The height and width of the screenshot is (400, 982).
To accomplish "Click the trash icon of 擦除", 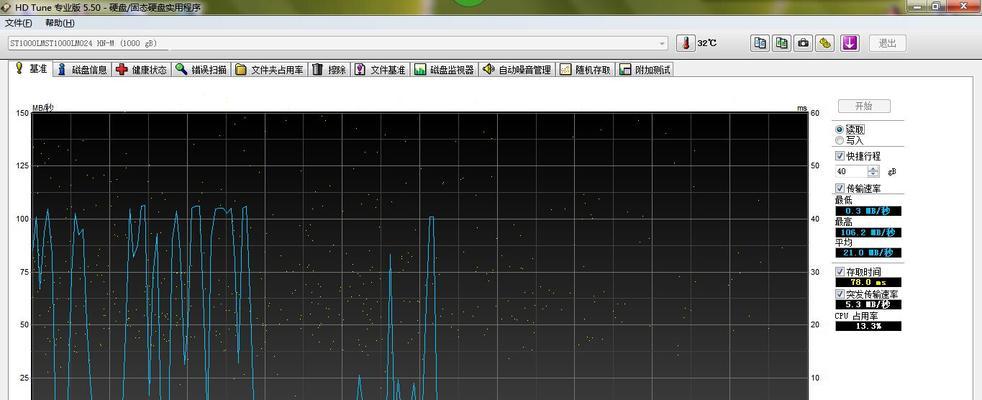I will 318,69.
